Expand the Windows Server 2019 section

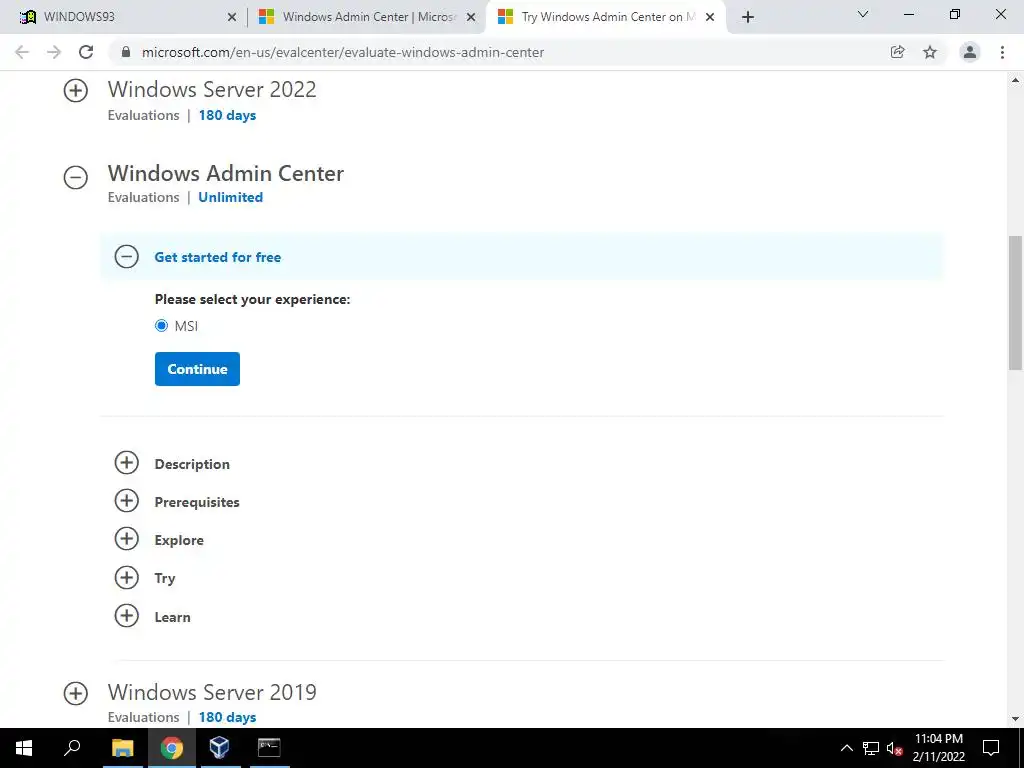(76, 693)
